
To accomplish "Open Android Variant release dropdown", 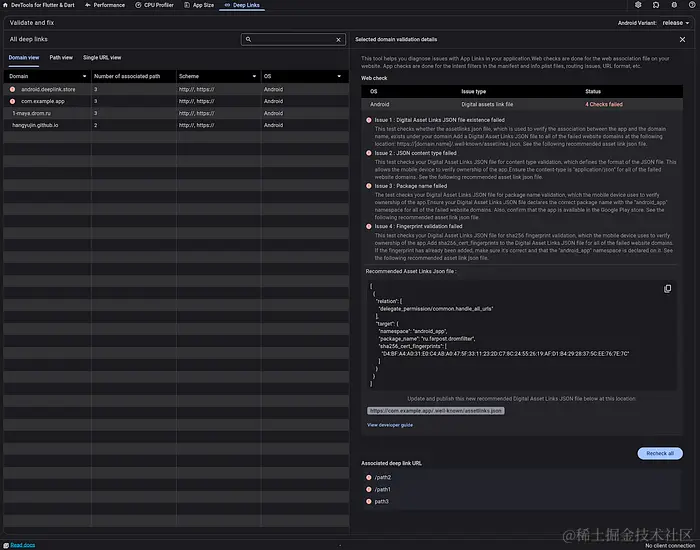I will point(676,23).
